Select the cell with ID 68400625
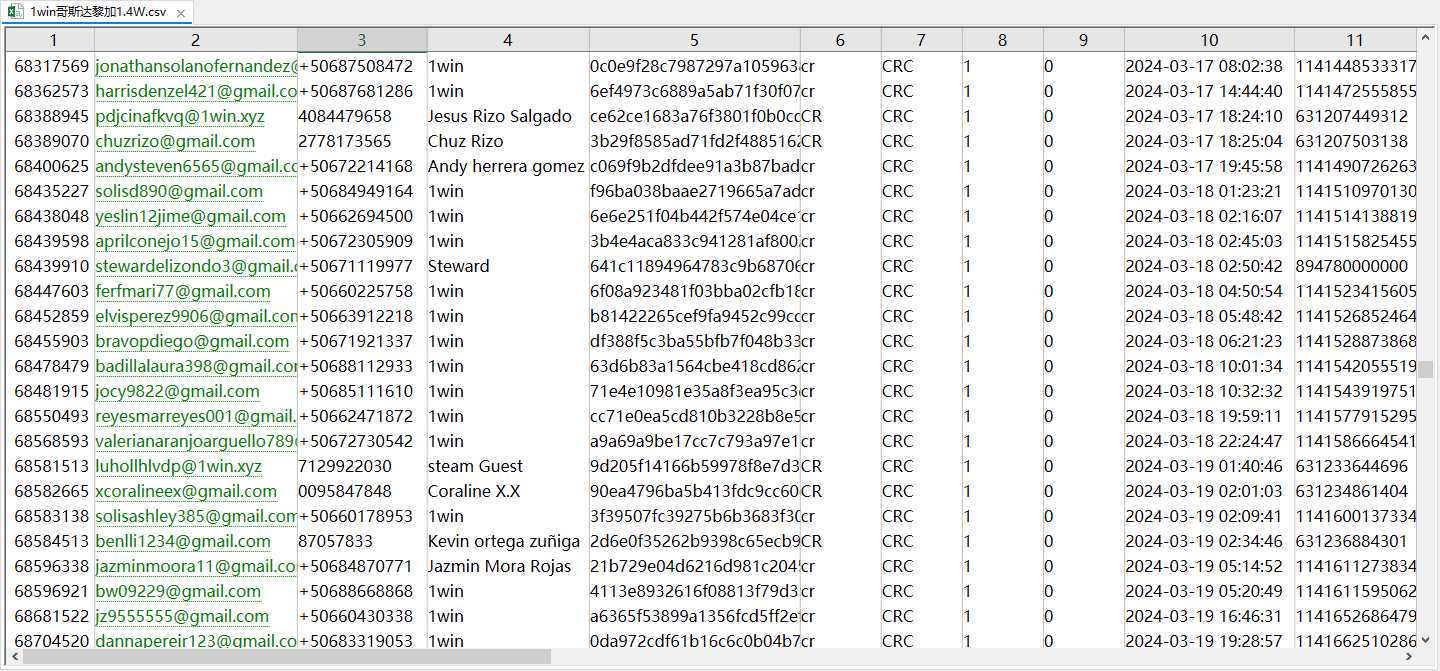Viewport: 1440px width, 671px height. click(51, 166)
